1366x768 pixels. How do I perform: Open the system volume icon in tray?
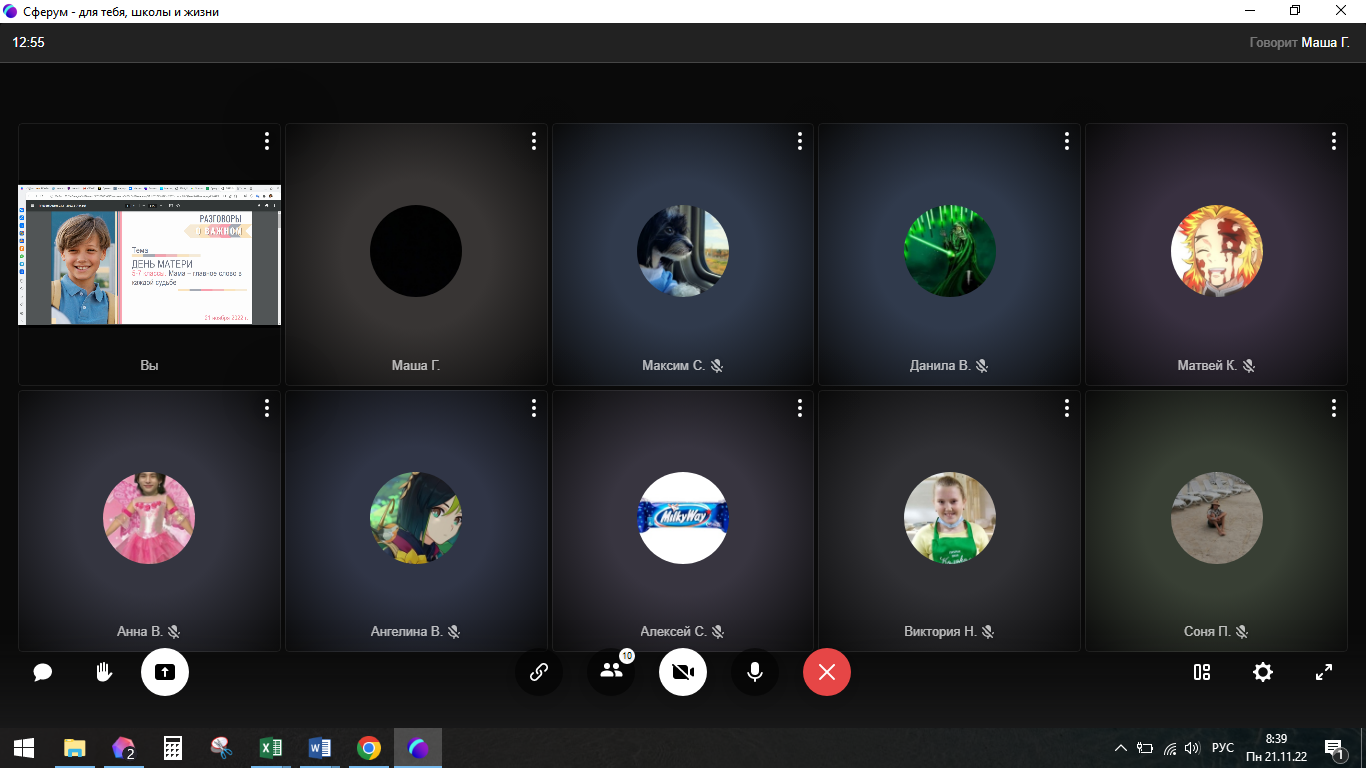(1192, 748)
